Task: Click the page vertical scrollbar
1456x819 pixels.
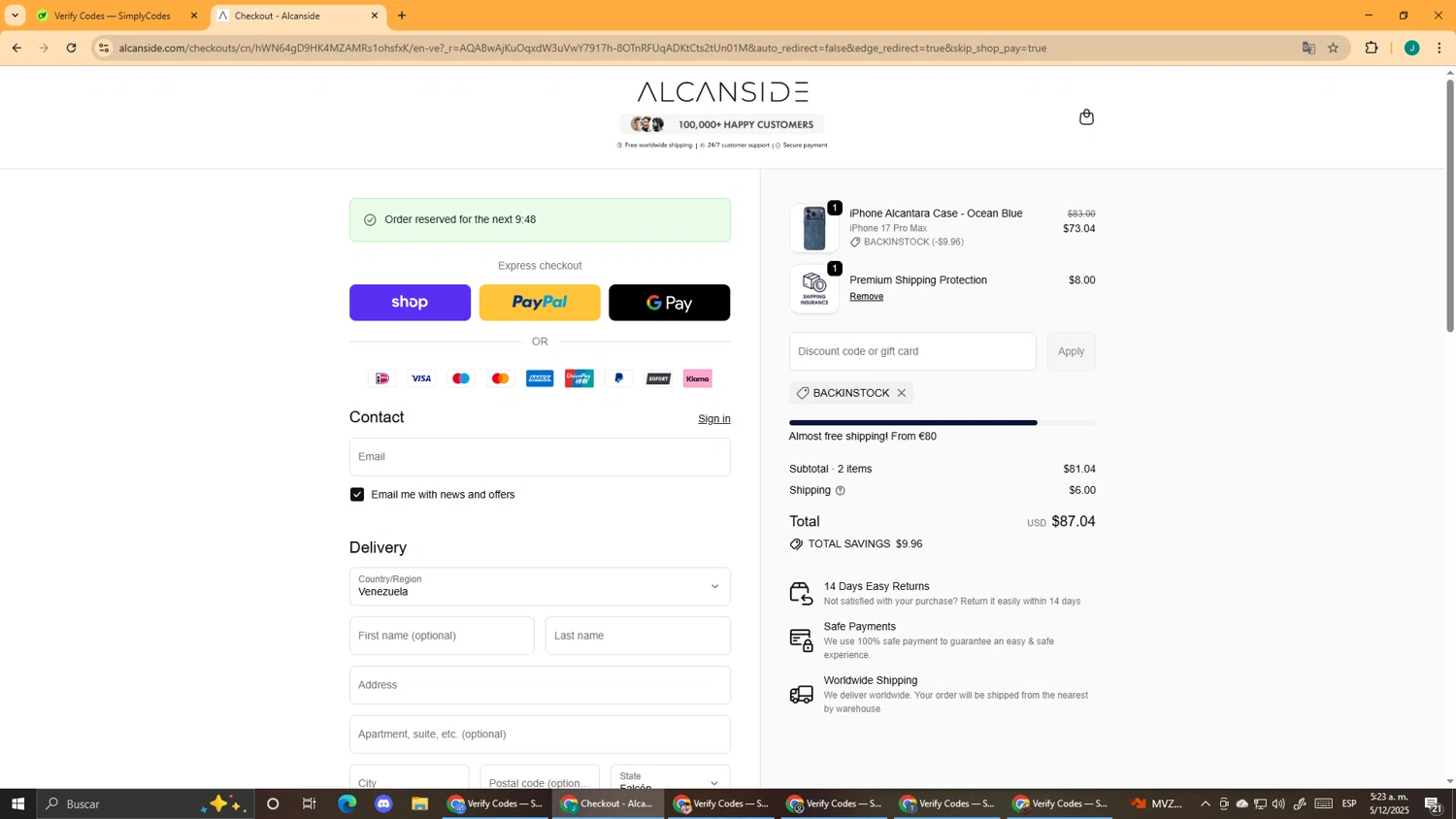Action: [x=1450, y=206]
